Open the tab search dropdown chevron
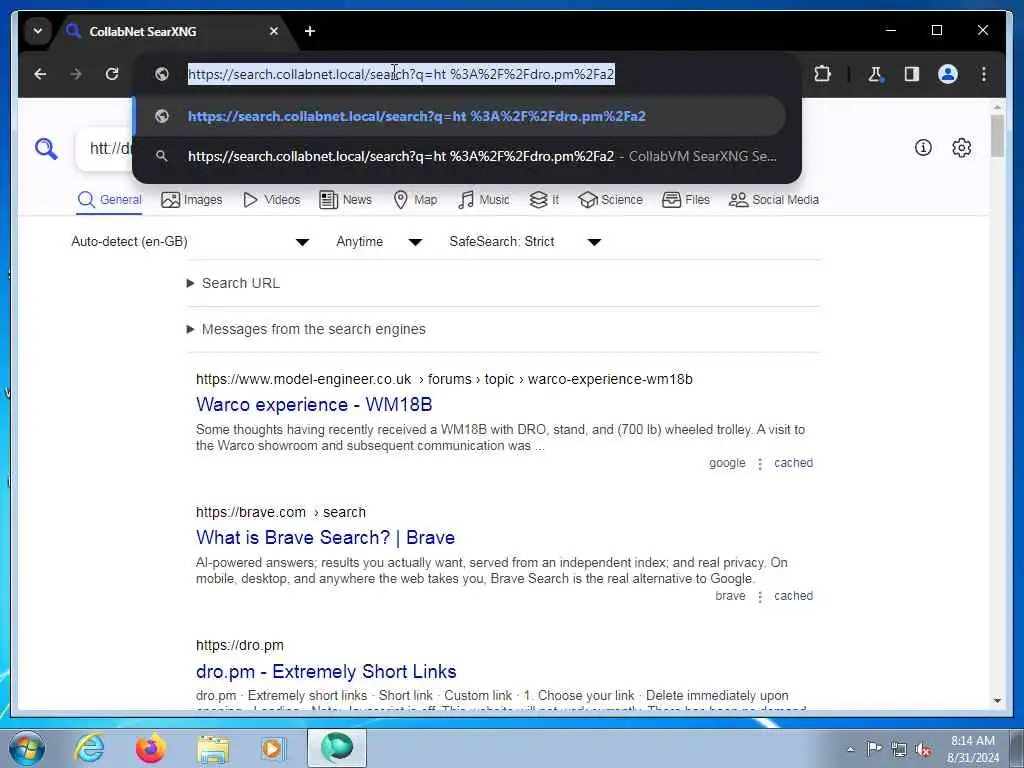 click(38, 31)
